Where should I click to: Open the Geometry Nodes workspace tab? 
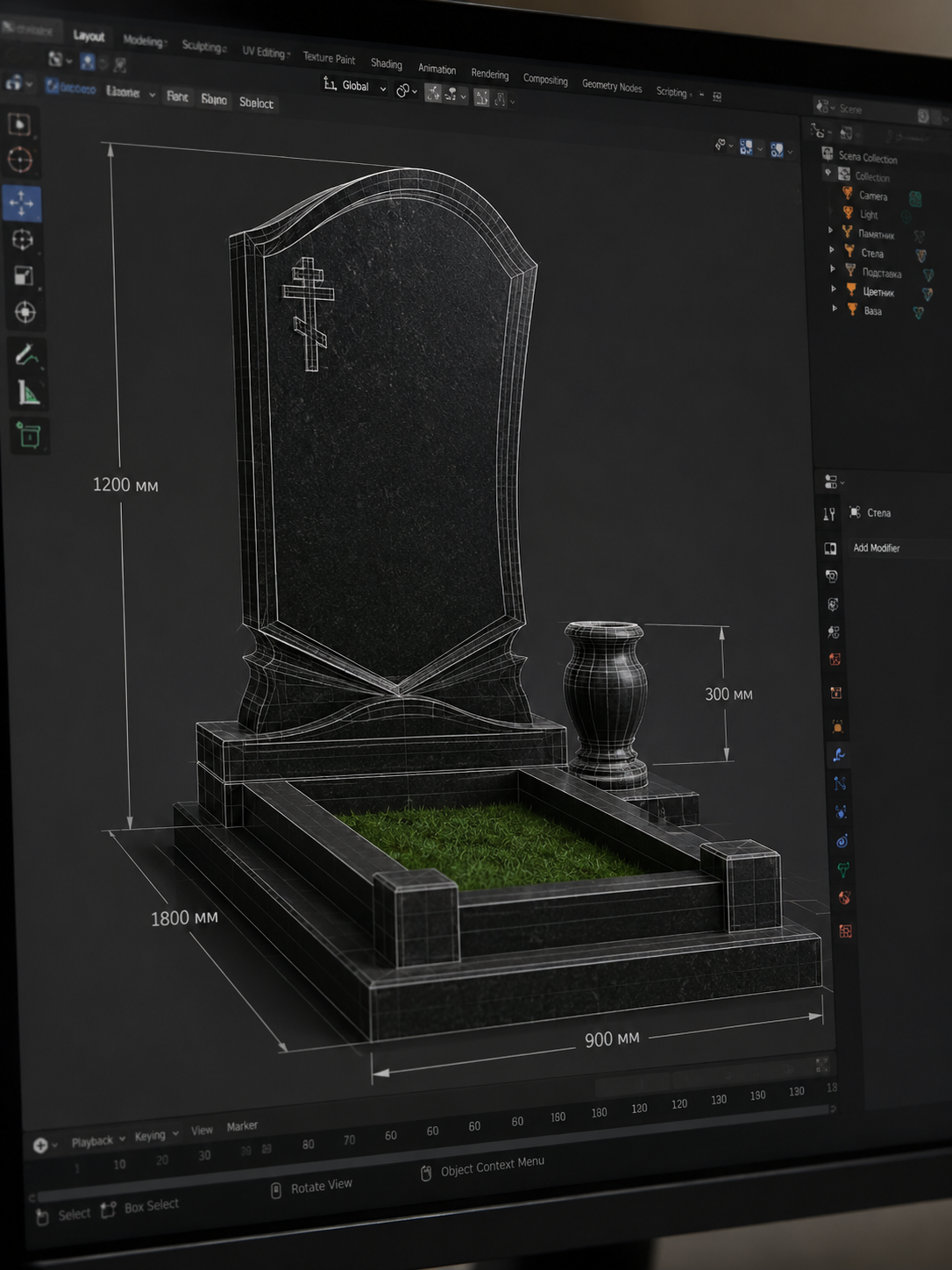tap(612, 86)
